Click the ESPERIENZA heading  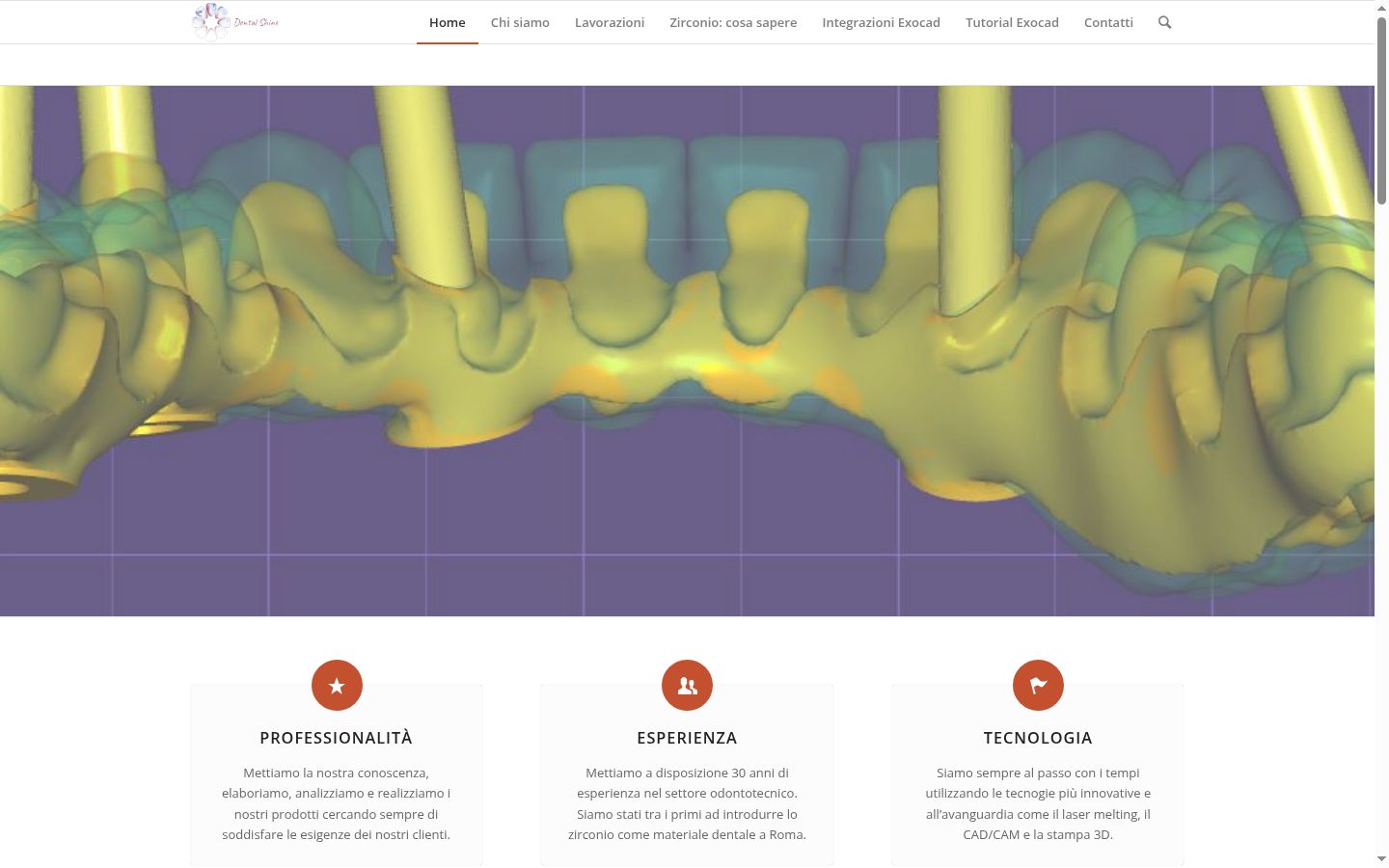pos(687,738)
